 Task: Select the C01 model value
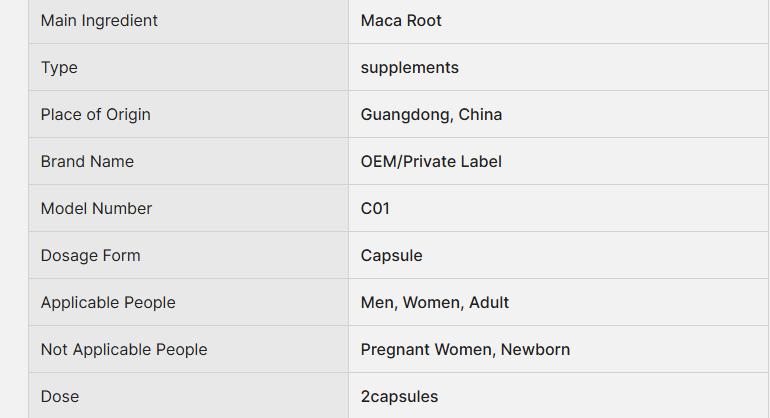click(x=375, y=209)
